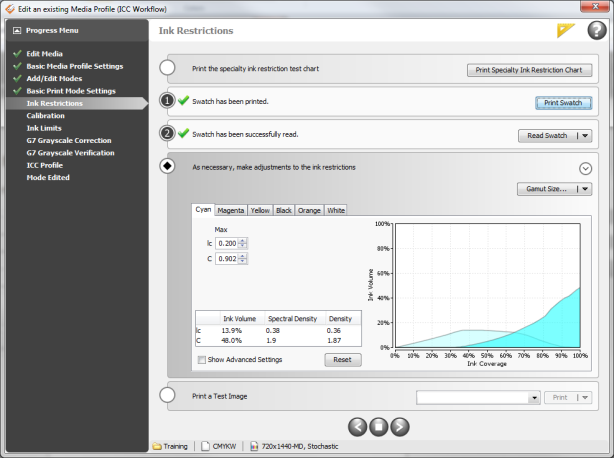Select the specialty ink restriction chart step circle
Image resolution: width=614 pixels, height=458 pixels.
[x=168, y=69]
